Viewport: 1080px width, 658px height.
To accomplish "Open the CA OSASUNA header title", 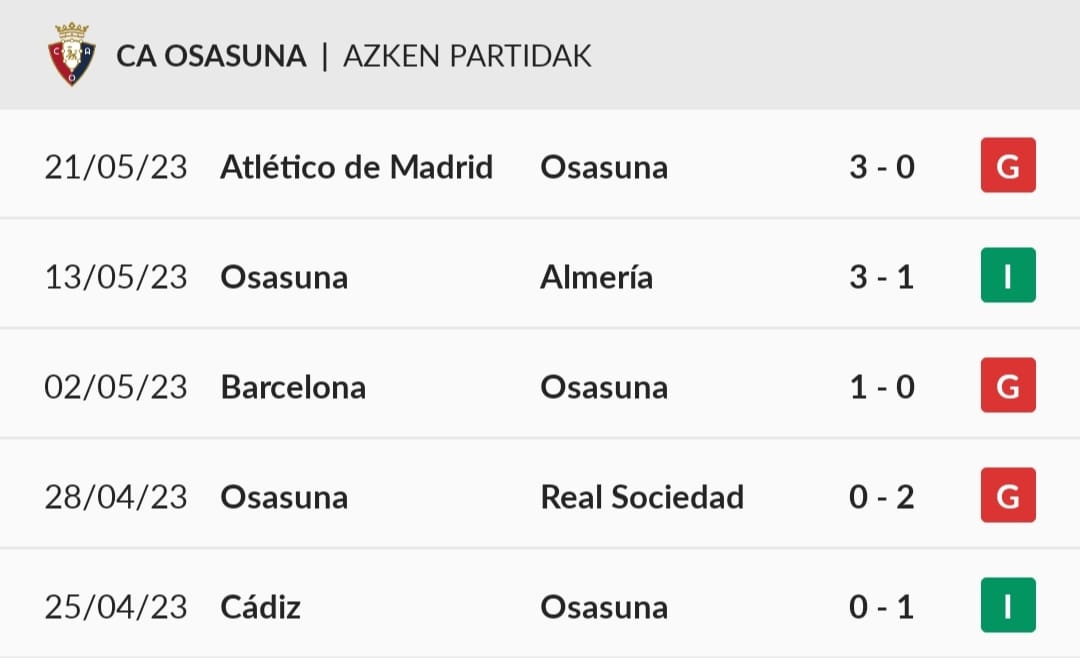I will point(211,56).
